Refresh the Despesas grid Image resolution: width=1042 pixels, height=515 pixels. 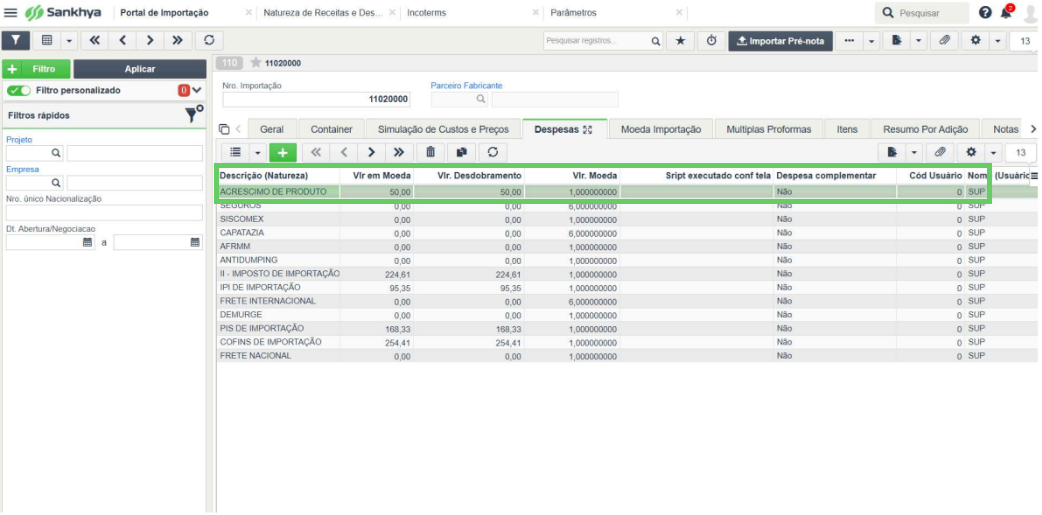(492, 152)
